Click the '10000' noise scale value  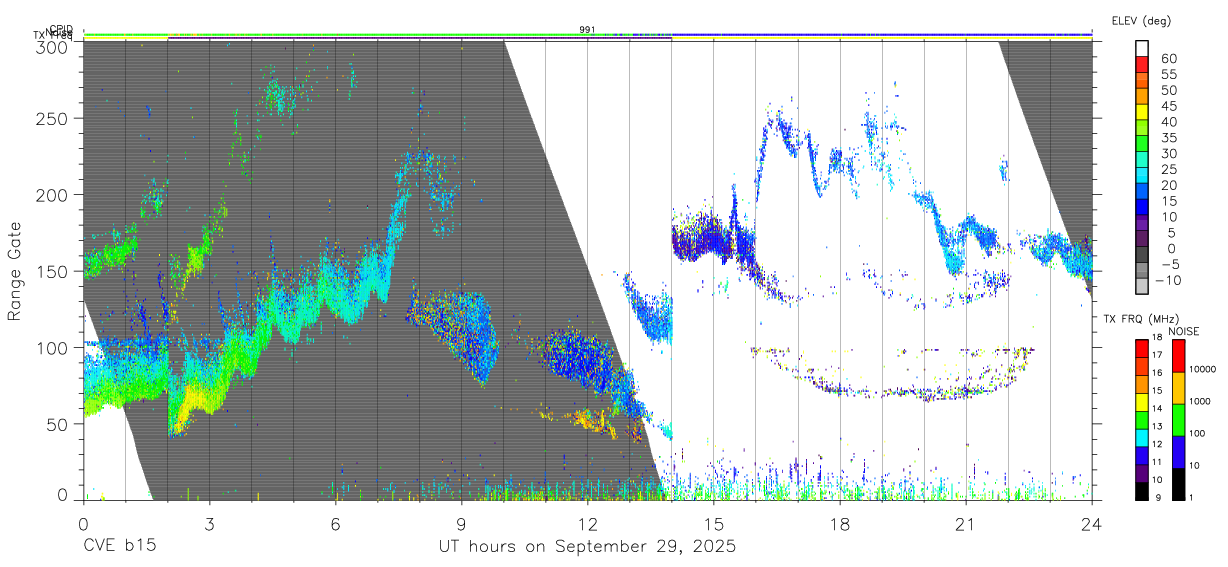1202,371
